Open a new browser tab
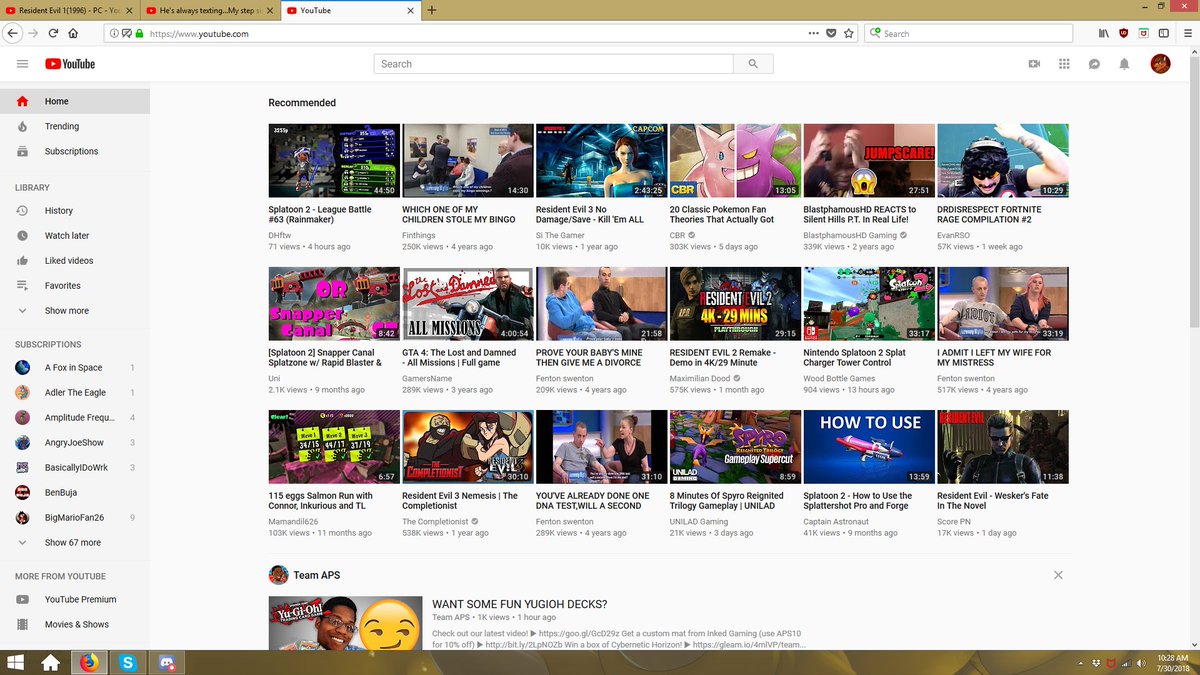This screenshot has width=1200, height=675. click(432, 10)
